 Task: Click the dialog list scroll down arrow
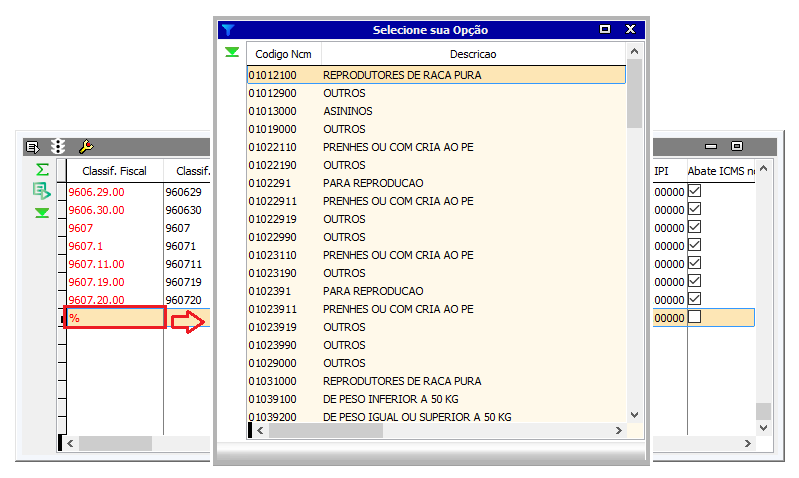(634, 415)
